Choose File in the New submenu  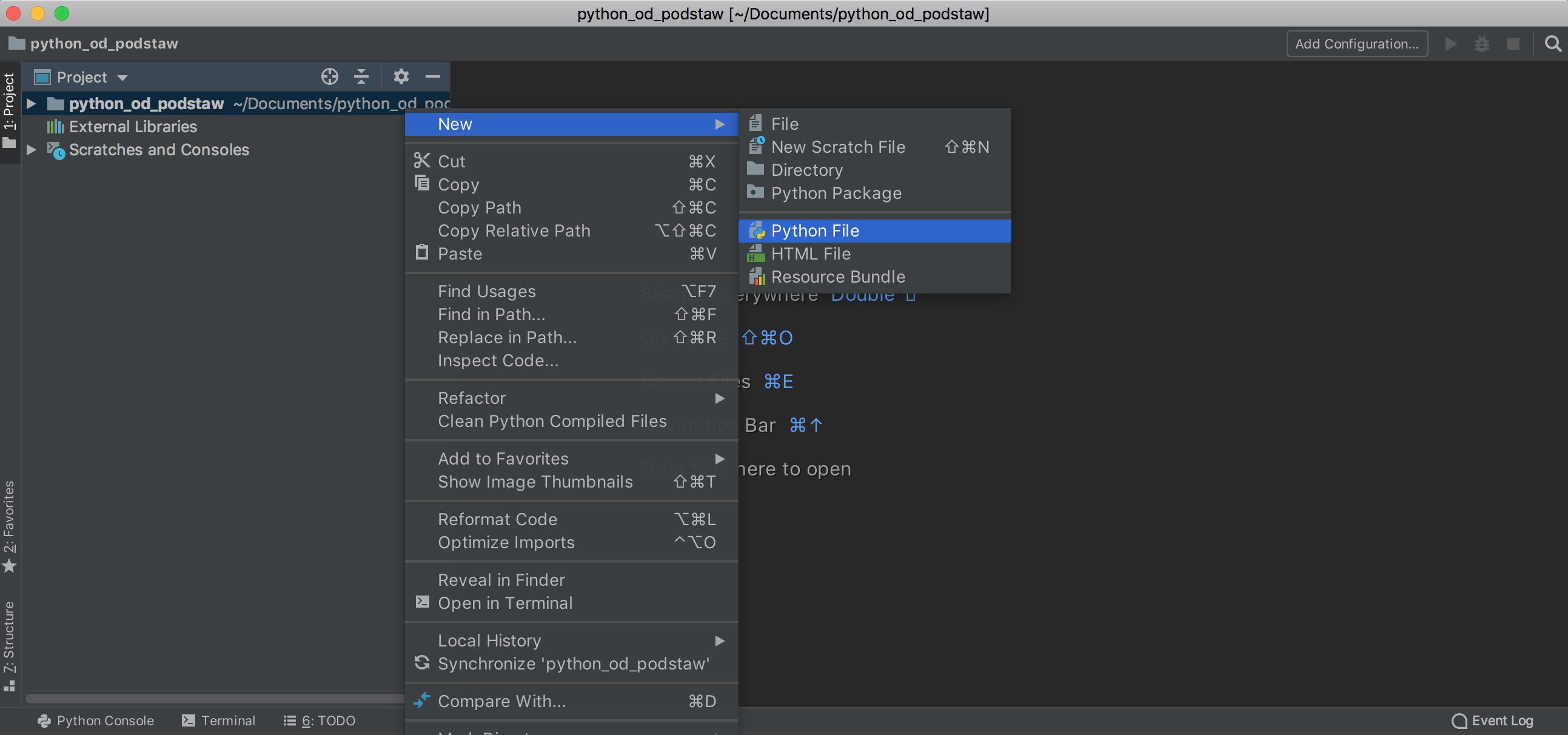tap(874, 124)
